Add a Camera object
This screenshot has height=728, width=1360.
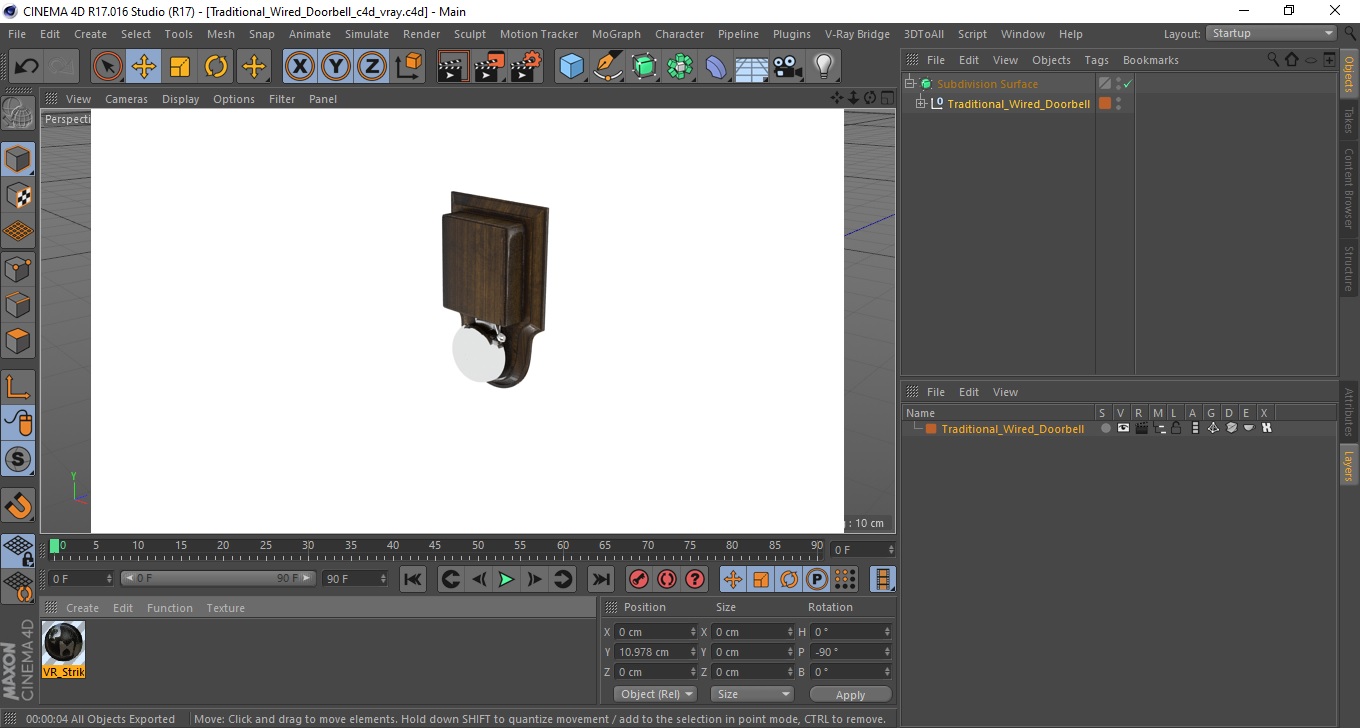pos(788,67)
